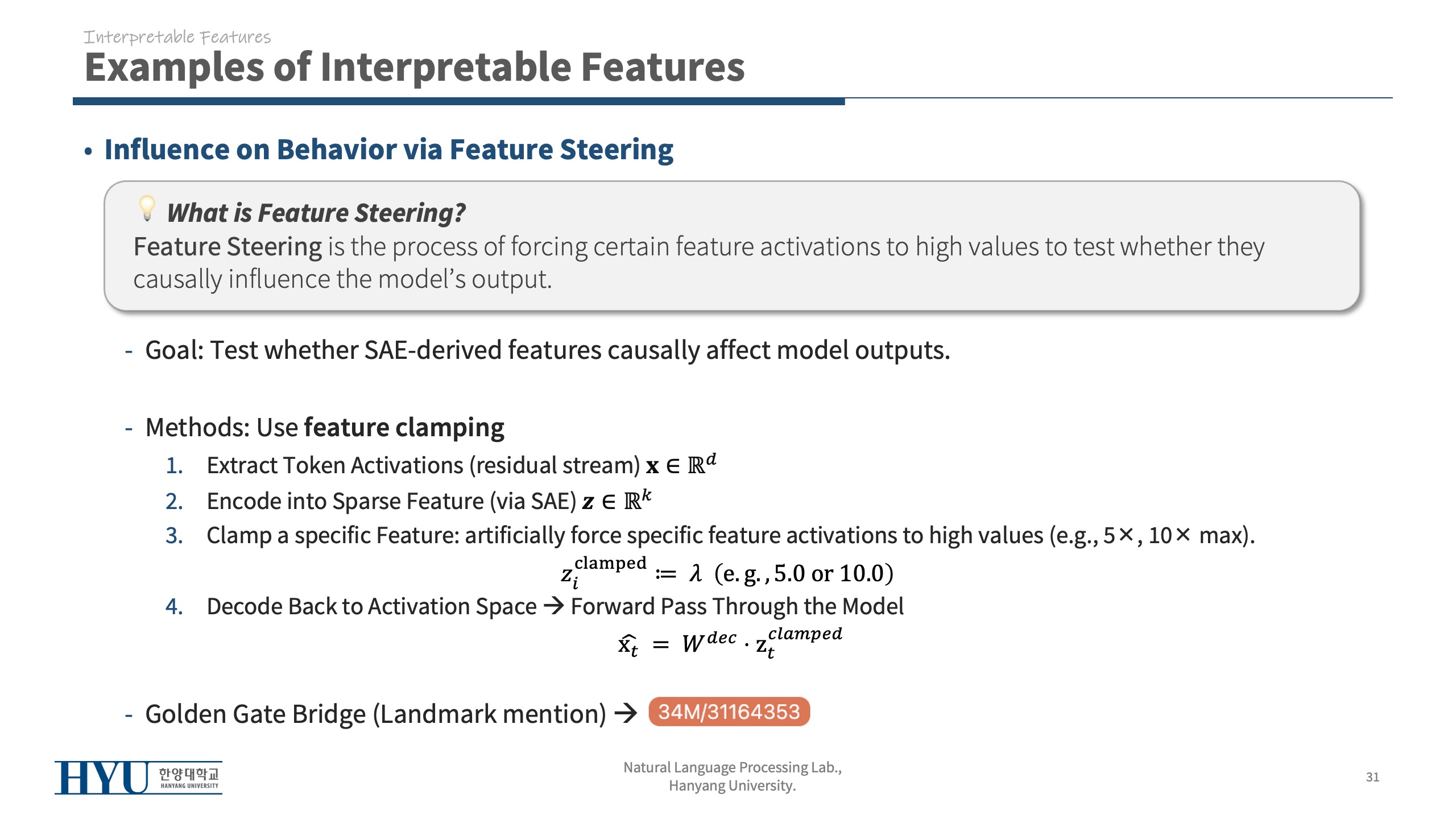Click the z clamped lambda equation

click(727, 572)
